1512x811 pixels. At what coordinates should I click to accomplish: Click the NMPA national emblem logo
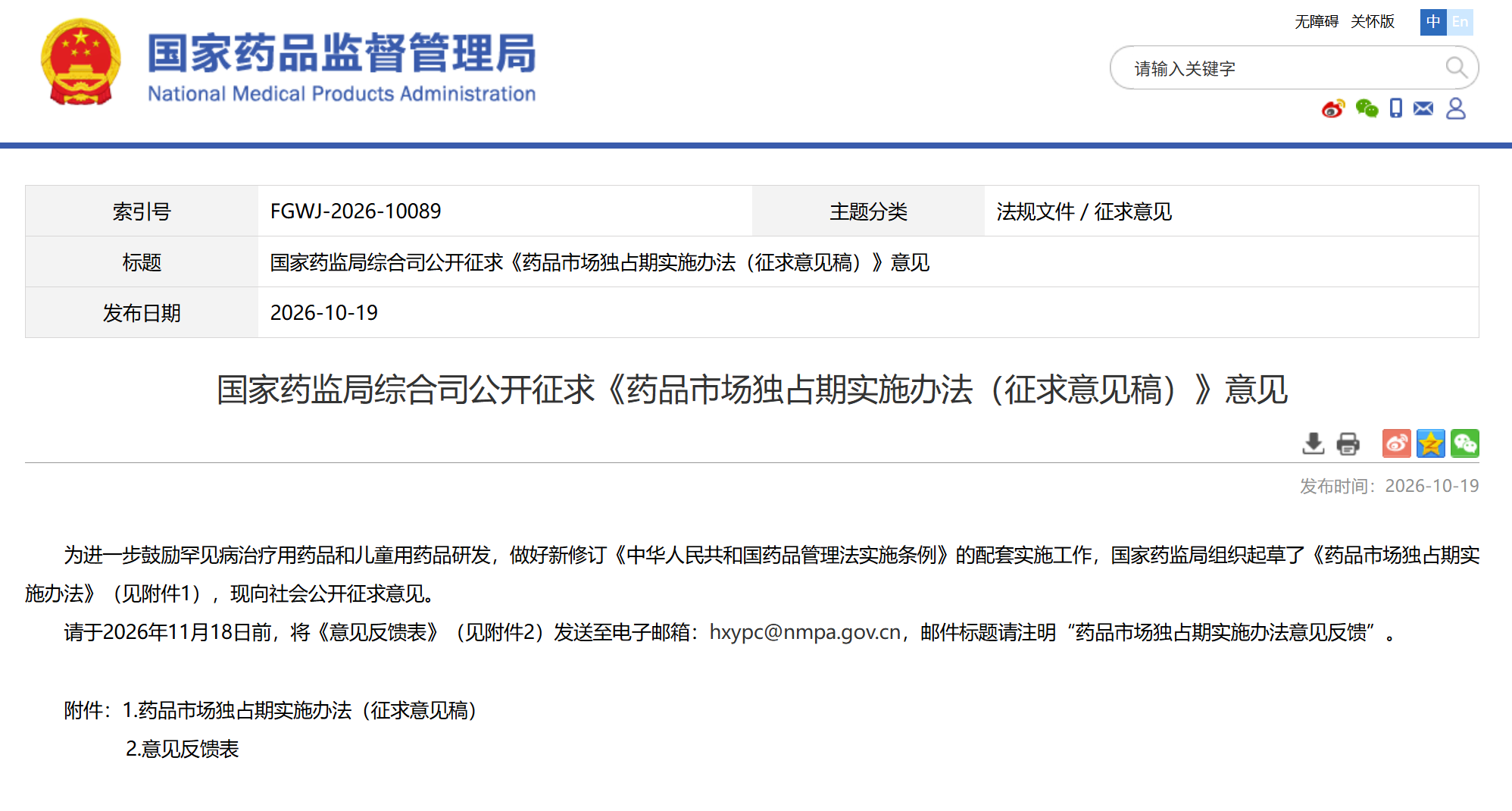click(81, 62)
